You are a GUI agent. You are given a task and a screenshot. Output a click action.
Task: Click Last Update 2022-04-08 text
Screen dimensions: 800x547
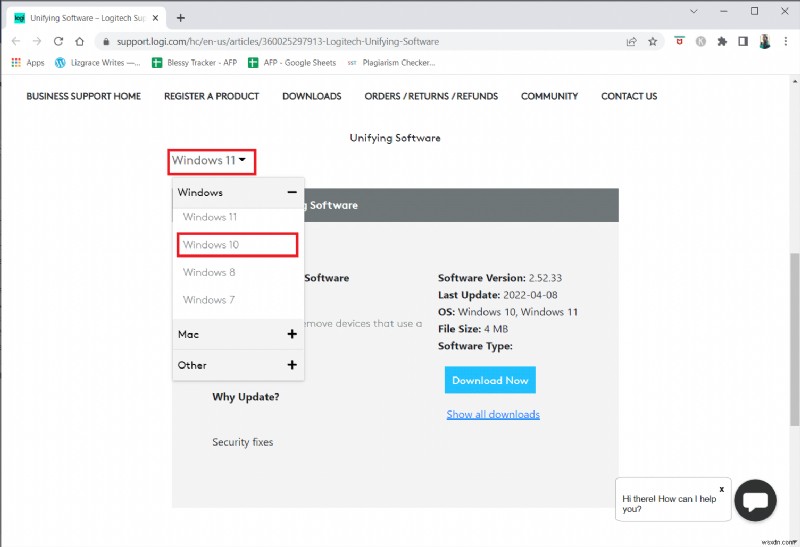(x=497, y=295)
